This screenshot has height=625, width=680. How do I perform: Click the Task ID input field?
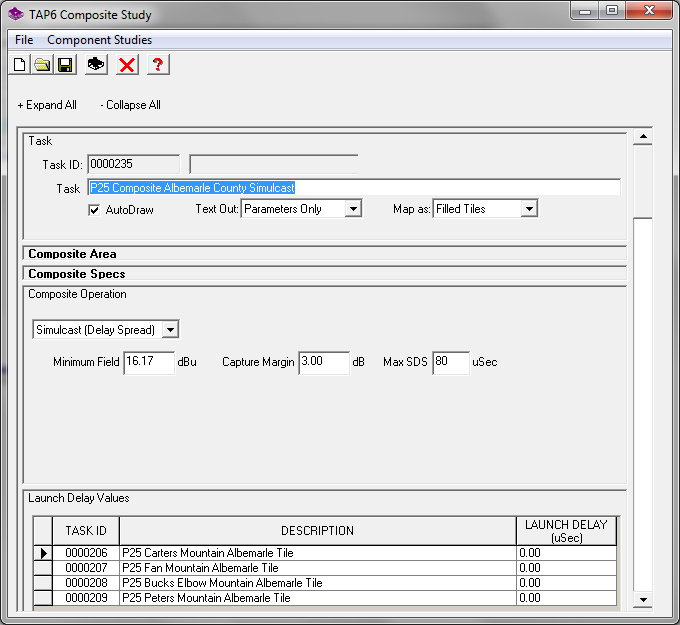tap(134, 164)
